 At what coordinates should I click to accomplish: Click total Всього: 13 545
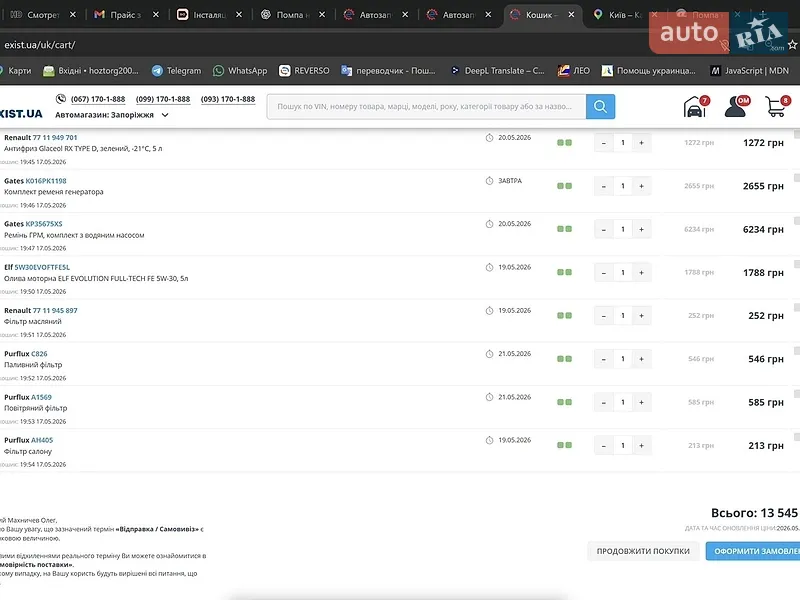[x=755, y=513]
